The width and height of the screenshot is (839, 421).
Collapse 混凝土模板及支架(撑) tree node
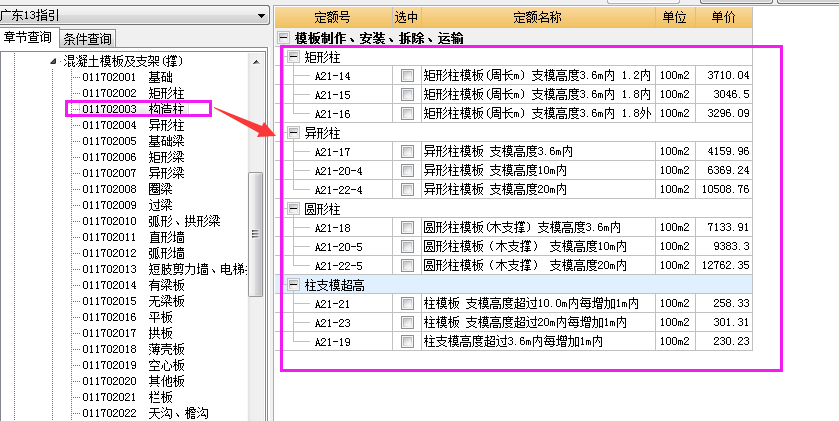tap(52, 61)
